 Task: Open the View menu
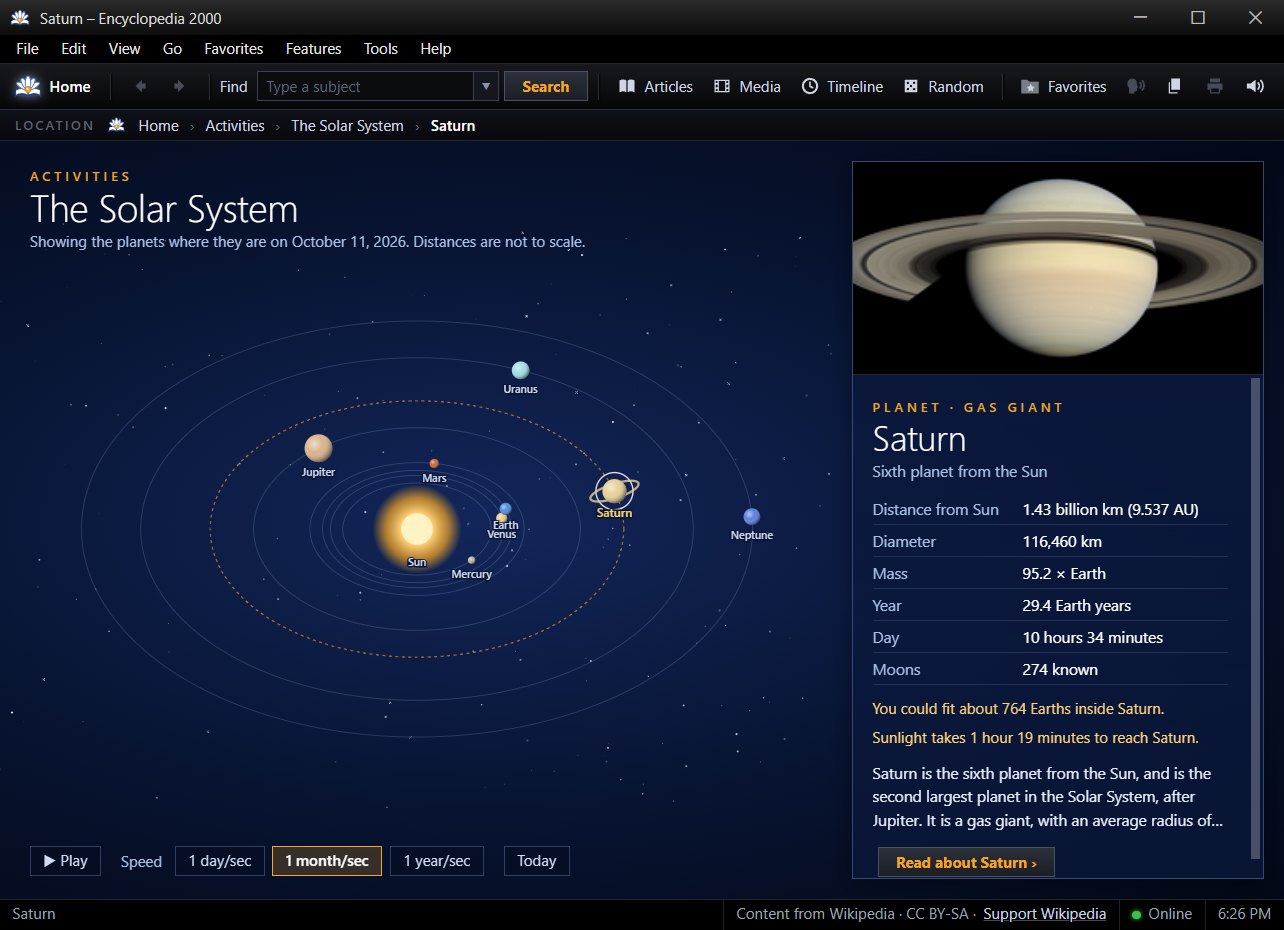125,48
